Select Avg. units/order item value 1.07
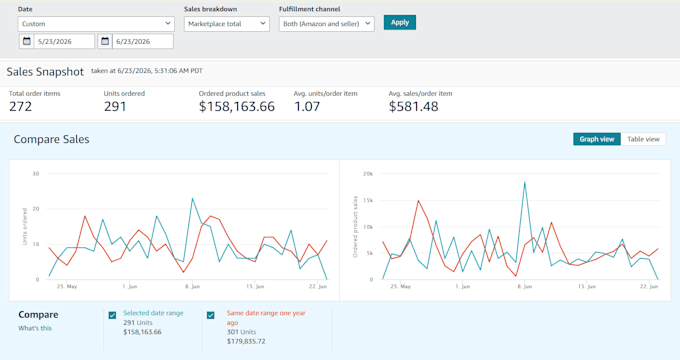The height and width of the screenshot is (360, 680). coord(307,106)
